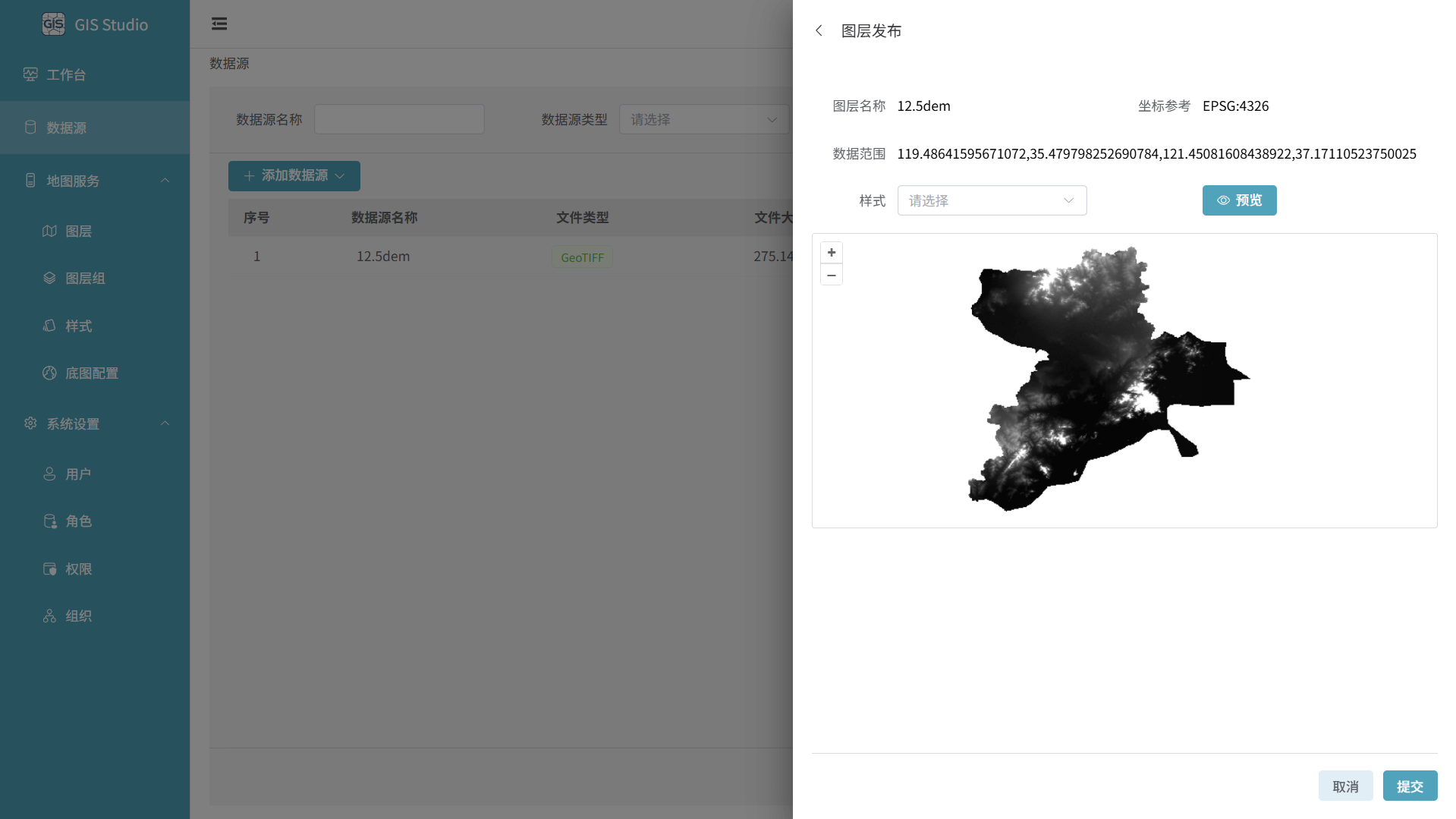Image resolution: width=1456 pixels, height=819 pixels.
Task: Click the 图层组 stack icon
Action: click(x=49, y=278)
